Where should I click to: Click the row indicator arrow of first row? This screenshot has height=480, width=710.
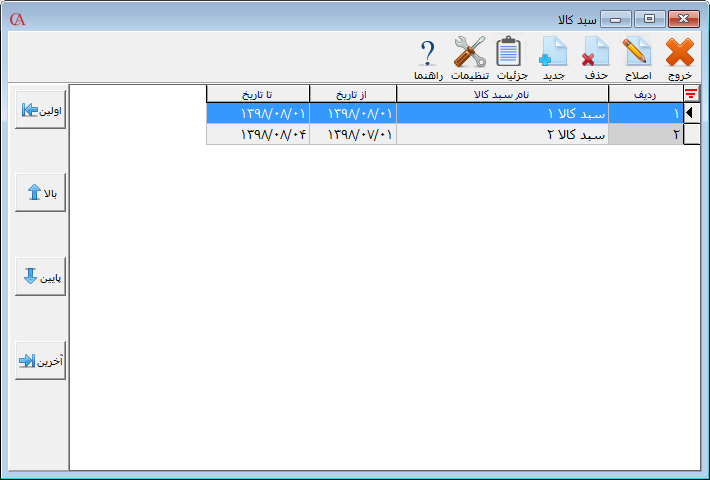[x=691, y=114]
